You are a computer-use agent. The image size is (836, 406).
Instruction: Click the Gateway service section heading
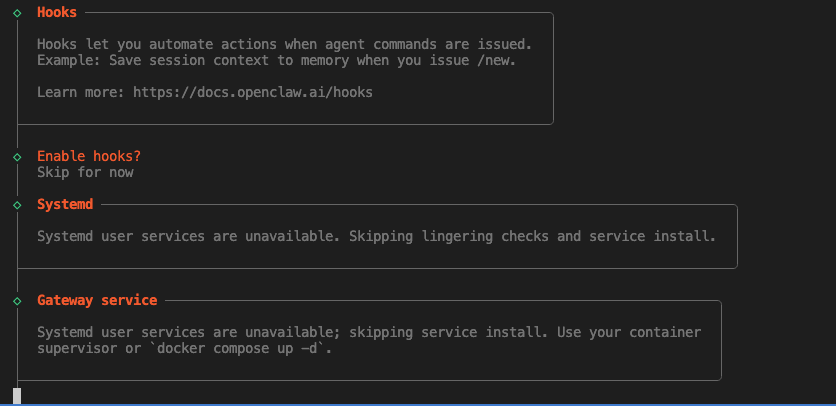(x=97, y=300)
